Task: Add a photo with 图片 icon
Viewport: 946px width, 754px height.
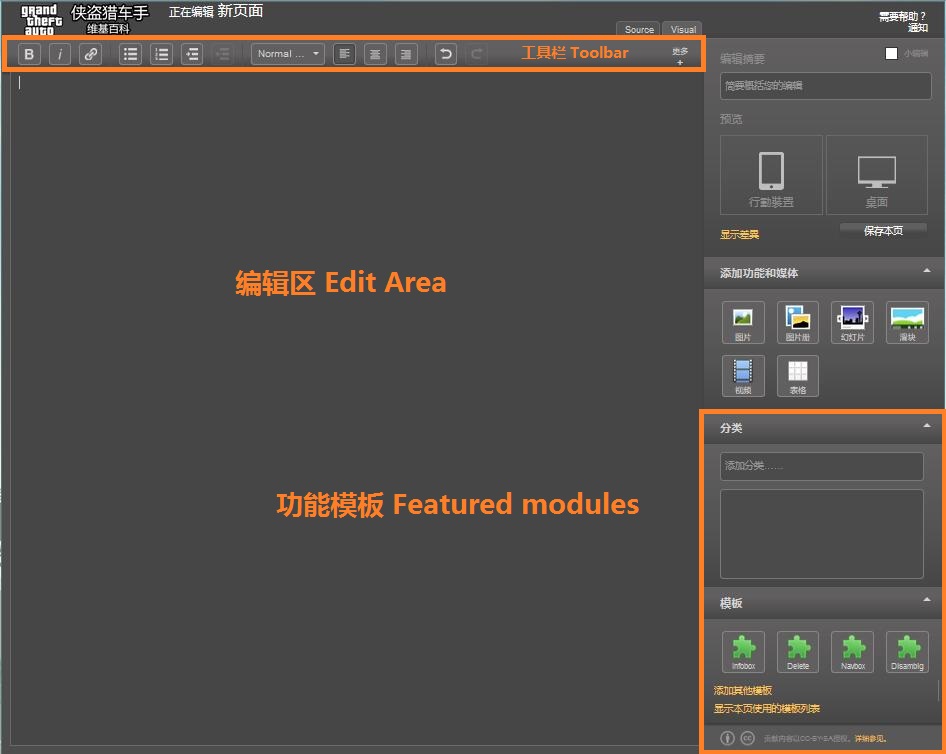Action: (743, 323)
